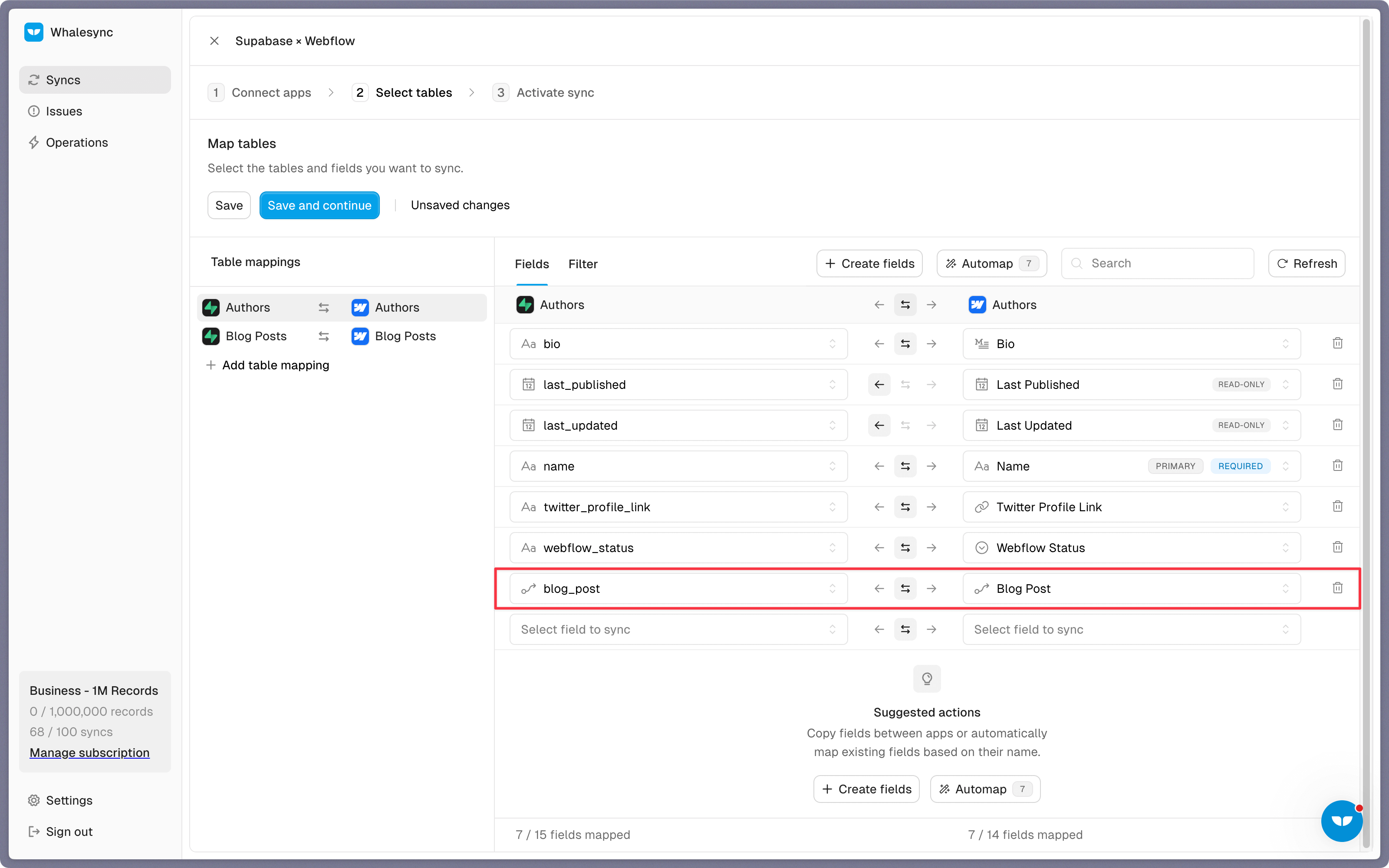This screenshot has height=868, width=1389.
Task: Open the Last Updated Webflow field dropdown
Action: click(1131, 425)
